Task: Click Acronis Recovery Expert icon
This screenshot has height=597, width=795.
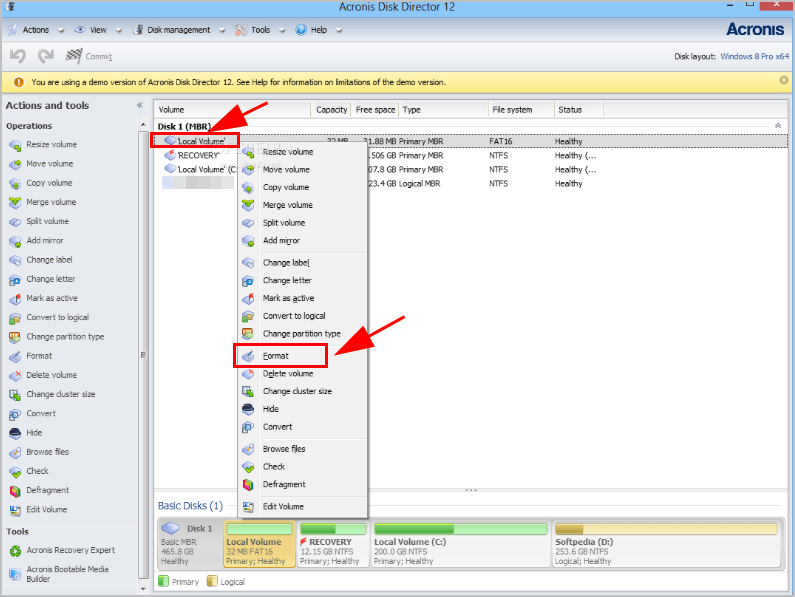Action: pos(15,551)
